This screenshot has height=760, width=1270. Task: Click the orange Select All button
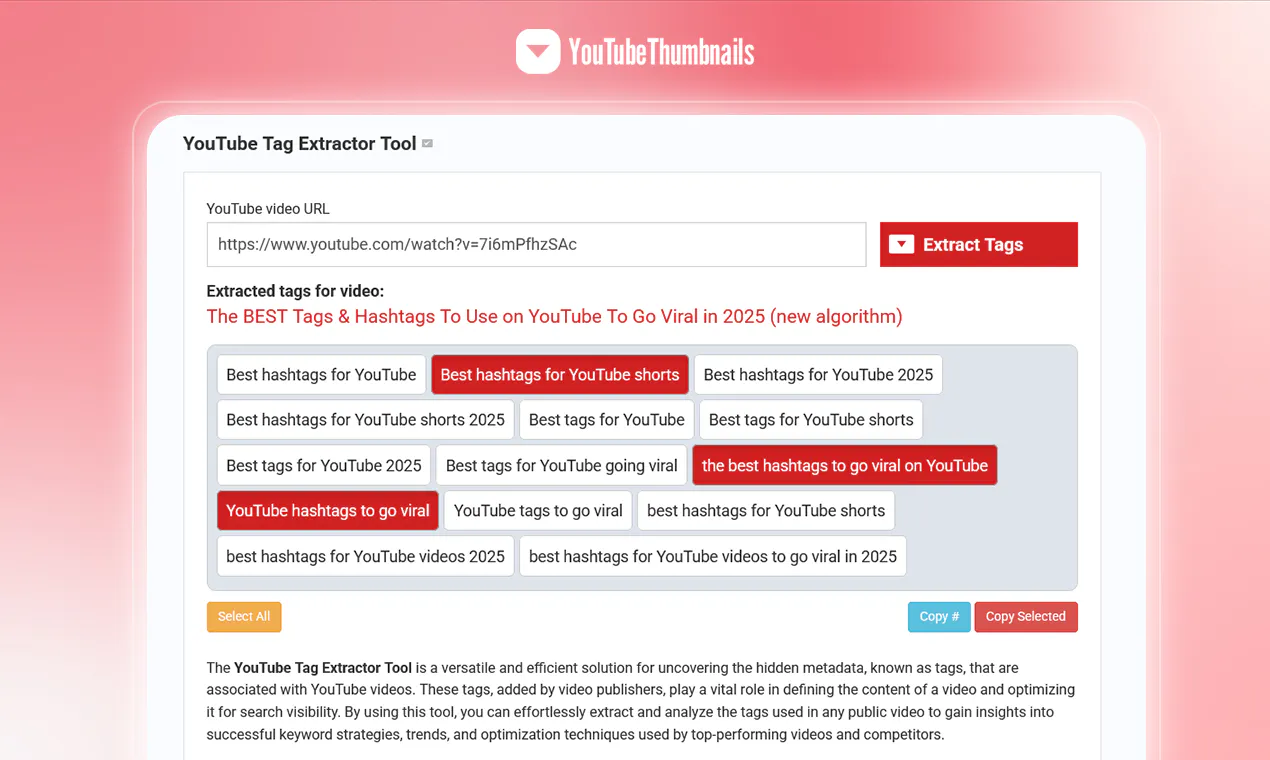pyautogui.click(x=244, y=617)
